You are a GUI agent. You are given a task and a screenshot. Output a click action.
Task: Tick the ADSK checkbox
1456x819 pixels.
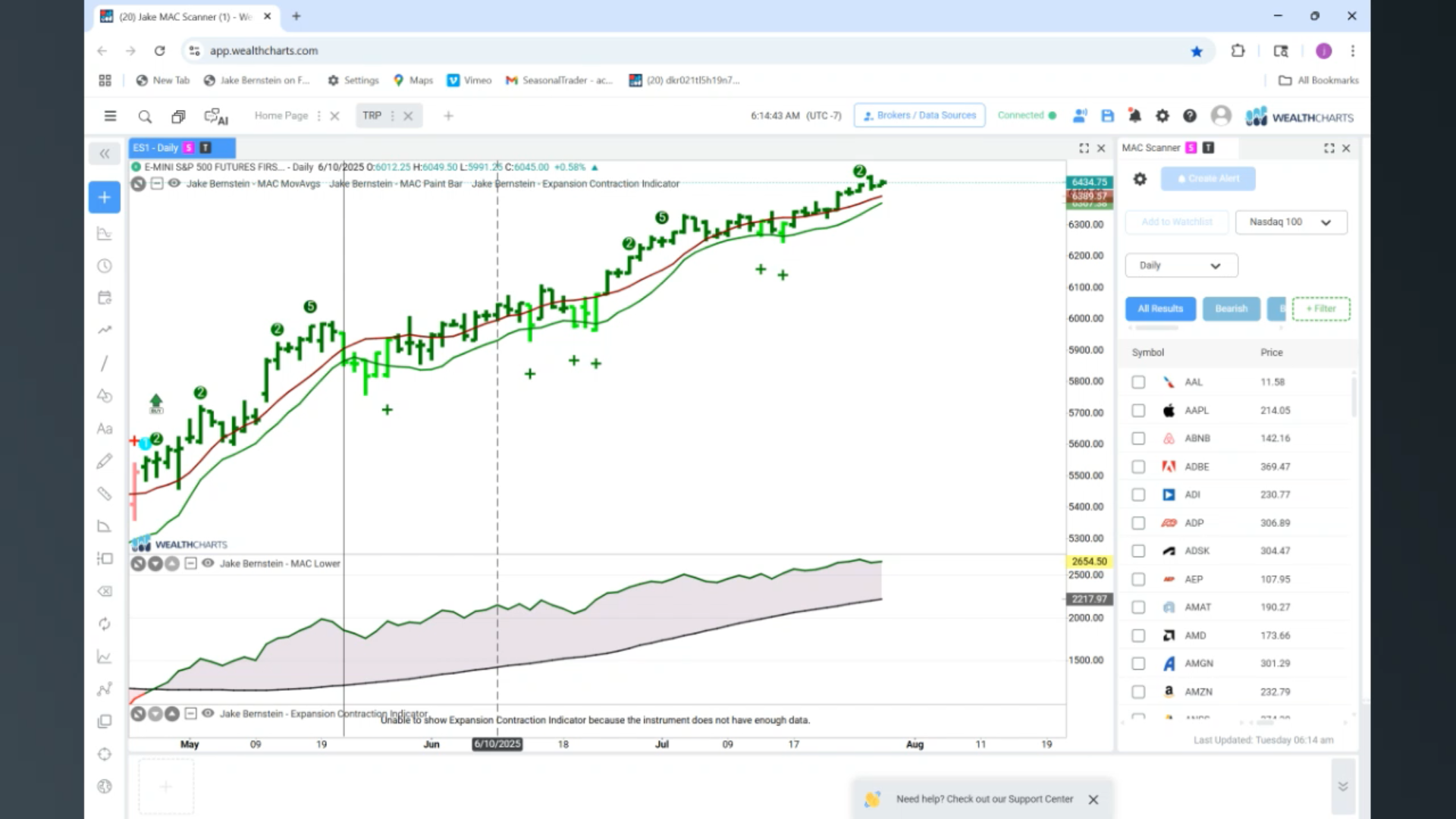pyautogui.click(x=1138, y=551)
